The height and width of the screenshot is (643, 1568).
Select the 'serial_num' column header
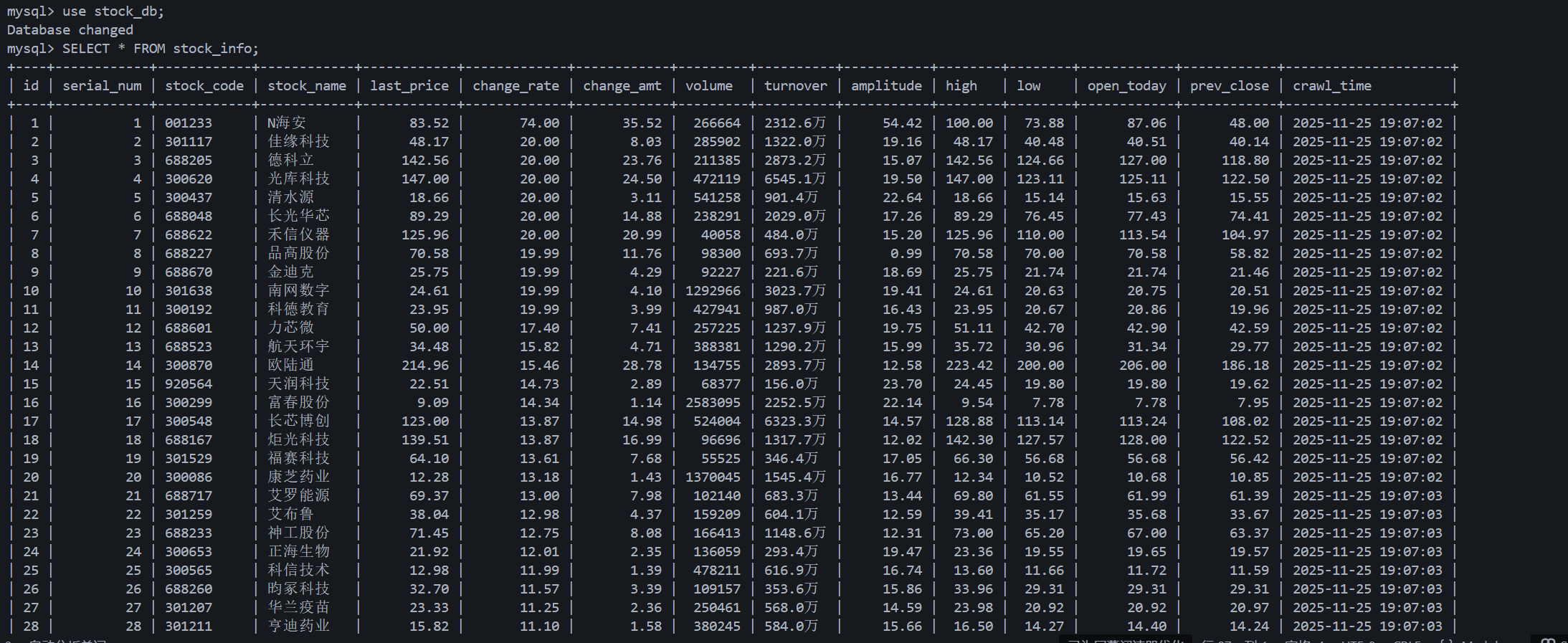(x=102, y=86)
